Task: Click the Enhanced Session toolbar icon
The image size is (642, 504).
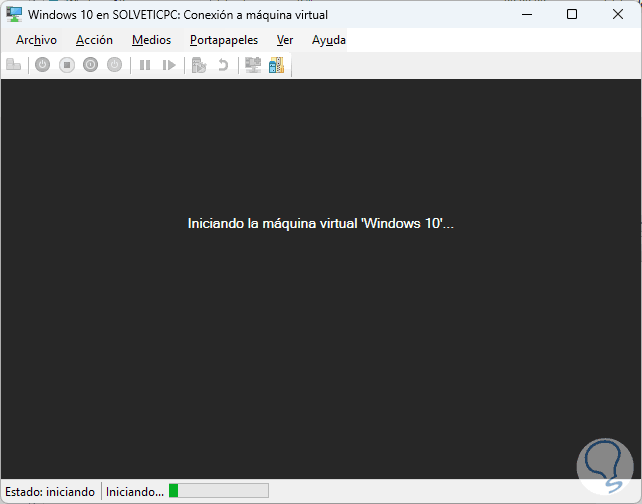Action: [x=253, y=65]
